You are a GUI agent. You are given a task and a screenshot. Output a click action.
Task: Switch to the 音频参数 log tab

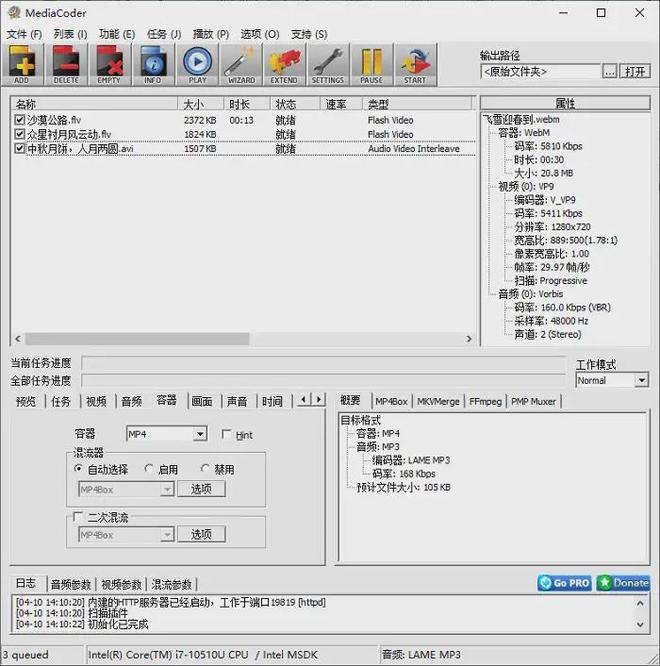[71, 585]
